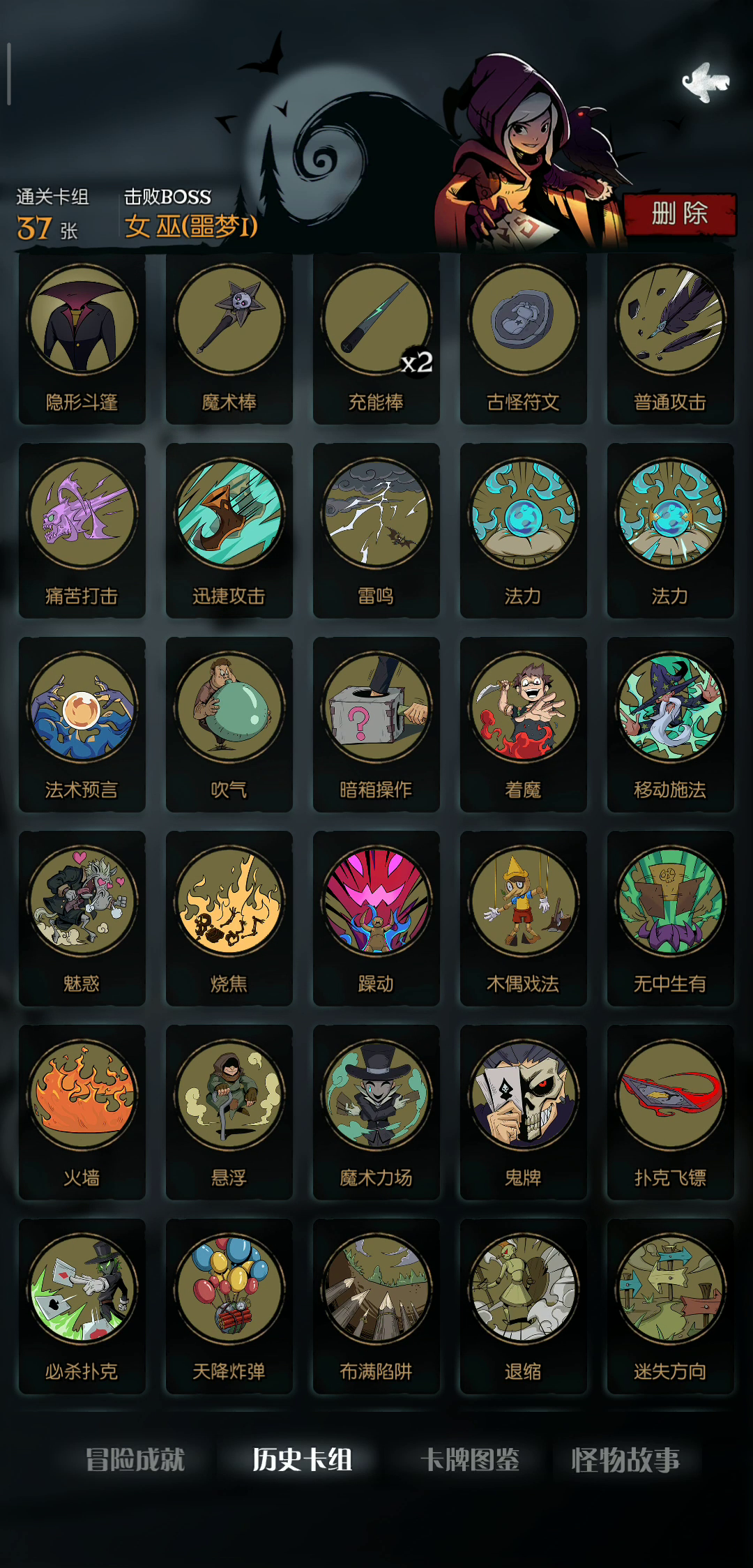Open the 卡牌图鉴 tab
The width and height of the screenshot is (753, 1568).
(x=471, y=1459)
